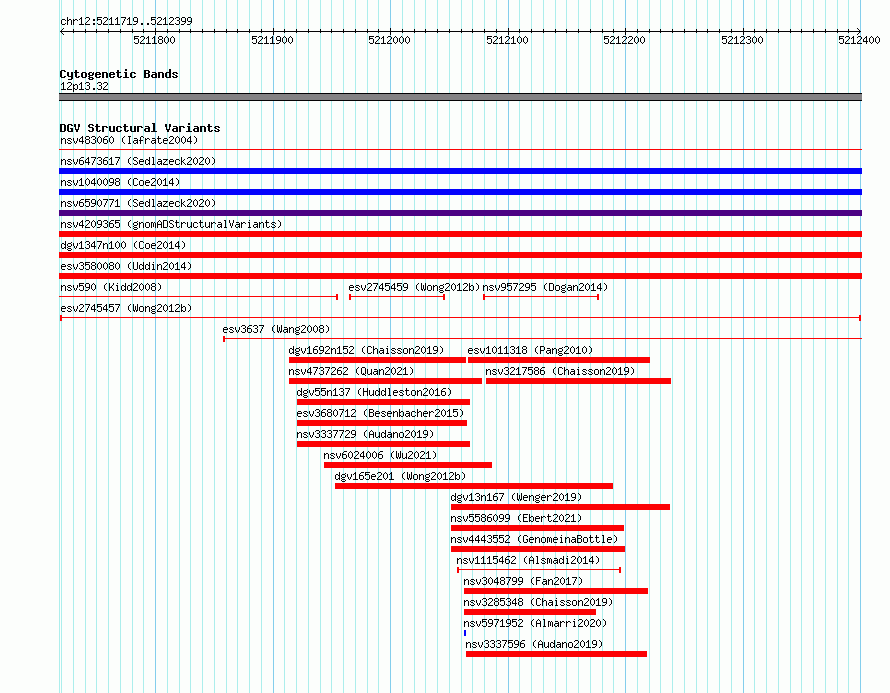The image size is (890, 693).
Task: Click the 5212000 ruler coordinate
Action: click(389, 40)
